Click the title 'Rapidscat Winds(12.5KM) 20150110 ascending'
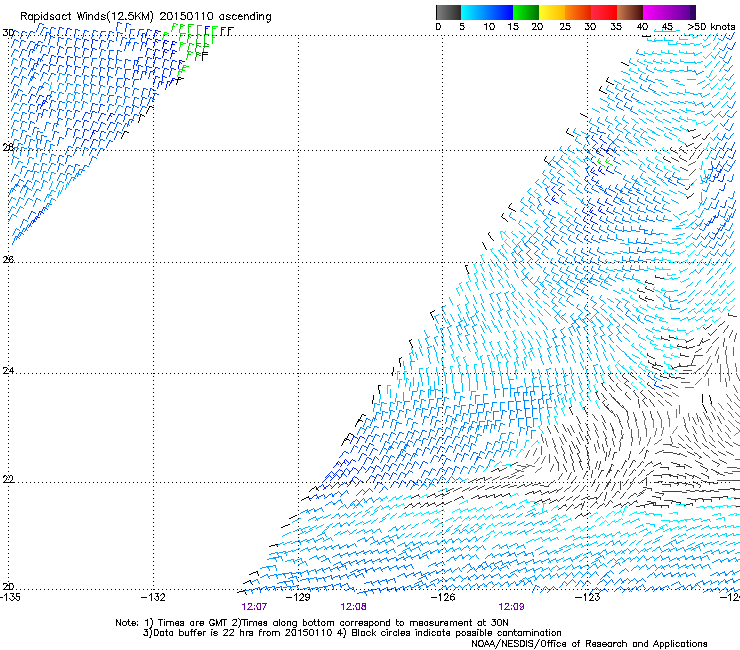740x650 pixels. coord(146,17)
